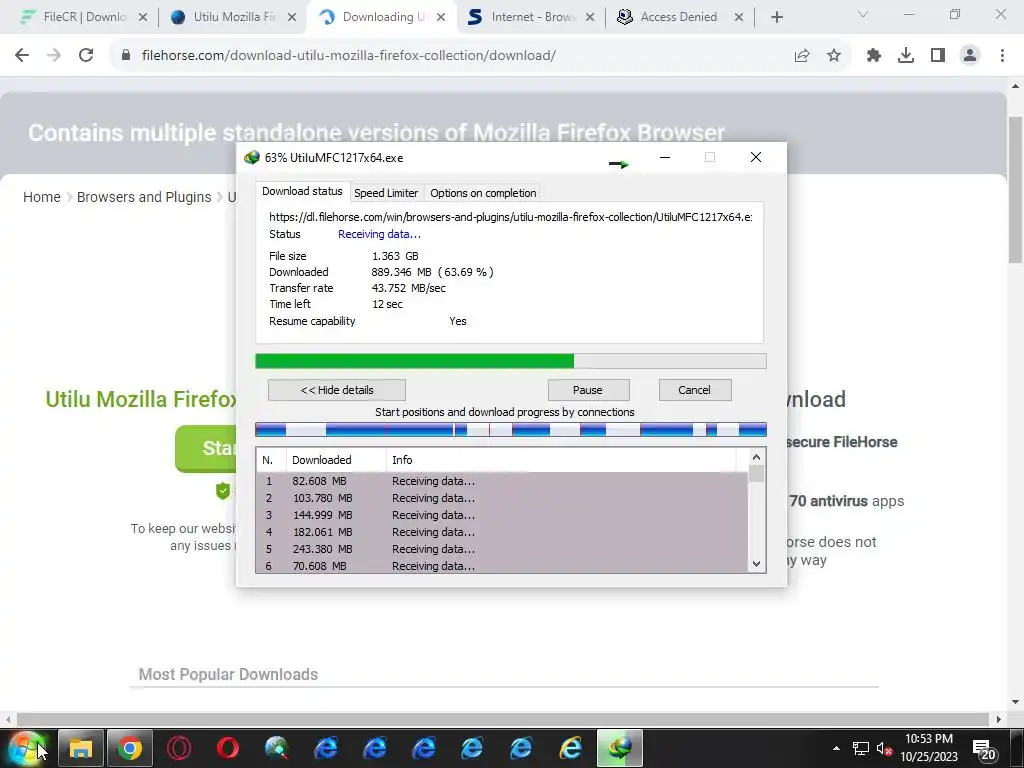The width and height of the screenshot is (1024, 768).
Task: Click the site lock icon in address bar
Action: [126, 56]
